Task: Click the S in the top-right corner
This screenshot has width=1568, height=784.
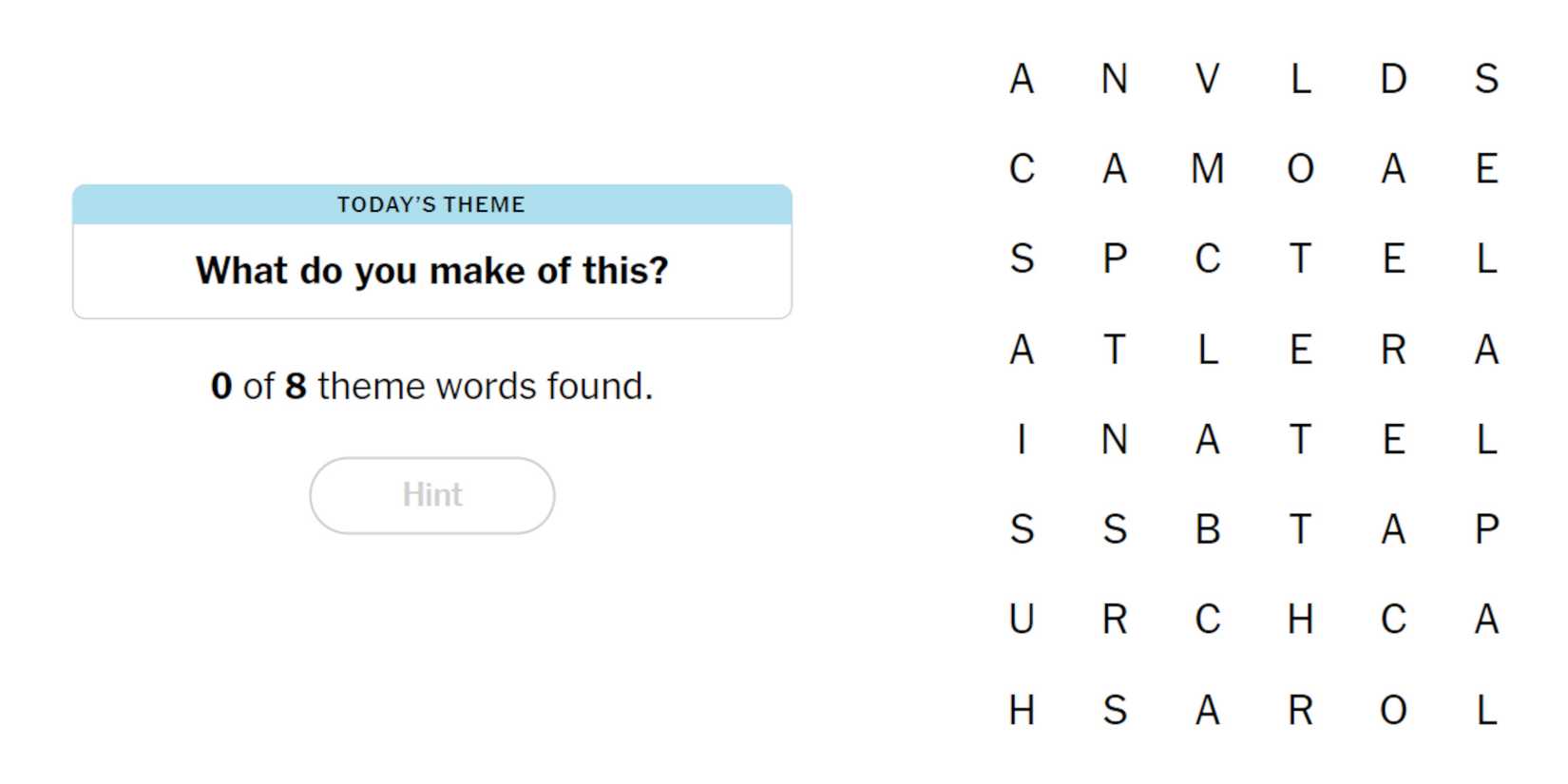Action: pos(1486,79)
